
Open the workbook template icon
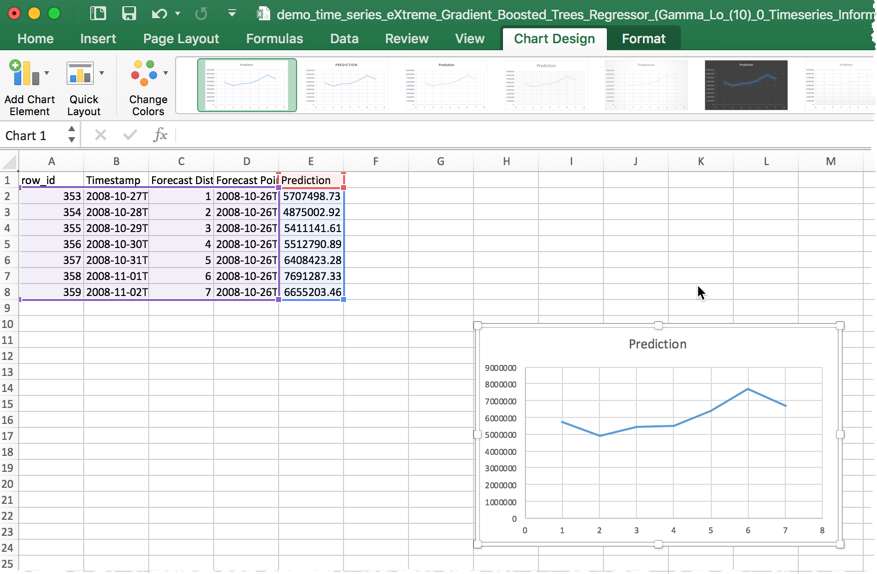click(97, 14)
